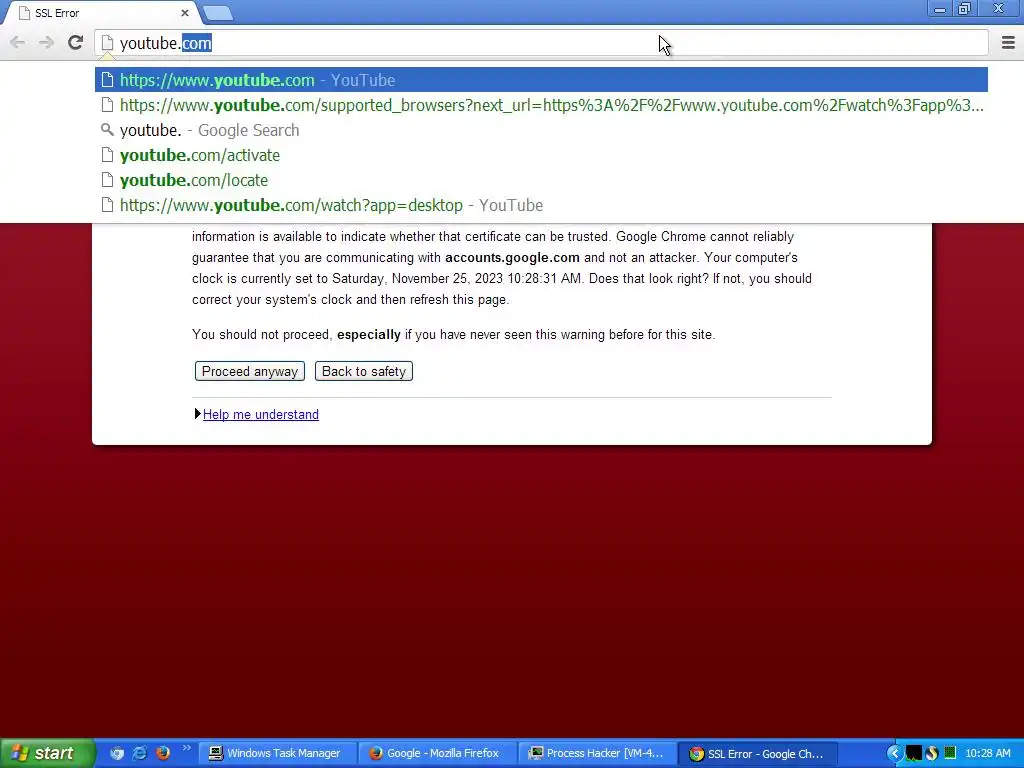Reload the page with the refresh icon
Viewport: 1024px width, 768px height.
pyautogui.click(x=75, y=43)
